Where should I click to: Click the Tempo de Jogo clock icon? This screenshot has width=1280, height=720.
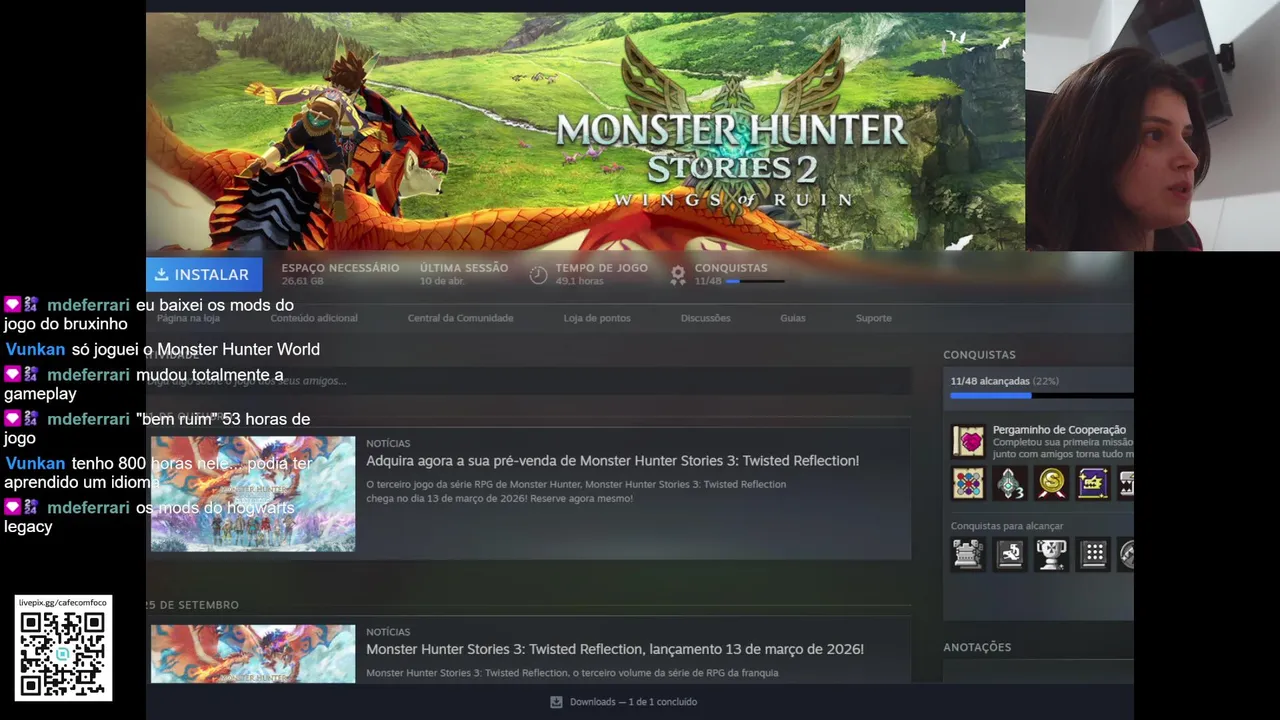pyautogui.click(x=538, y=274)
